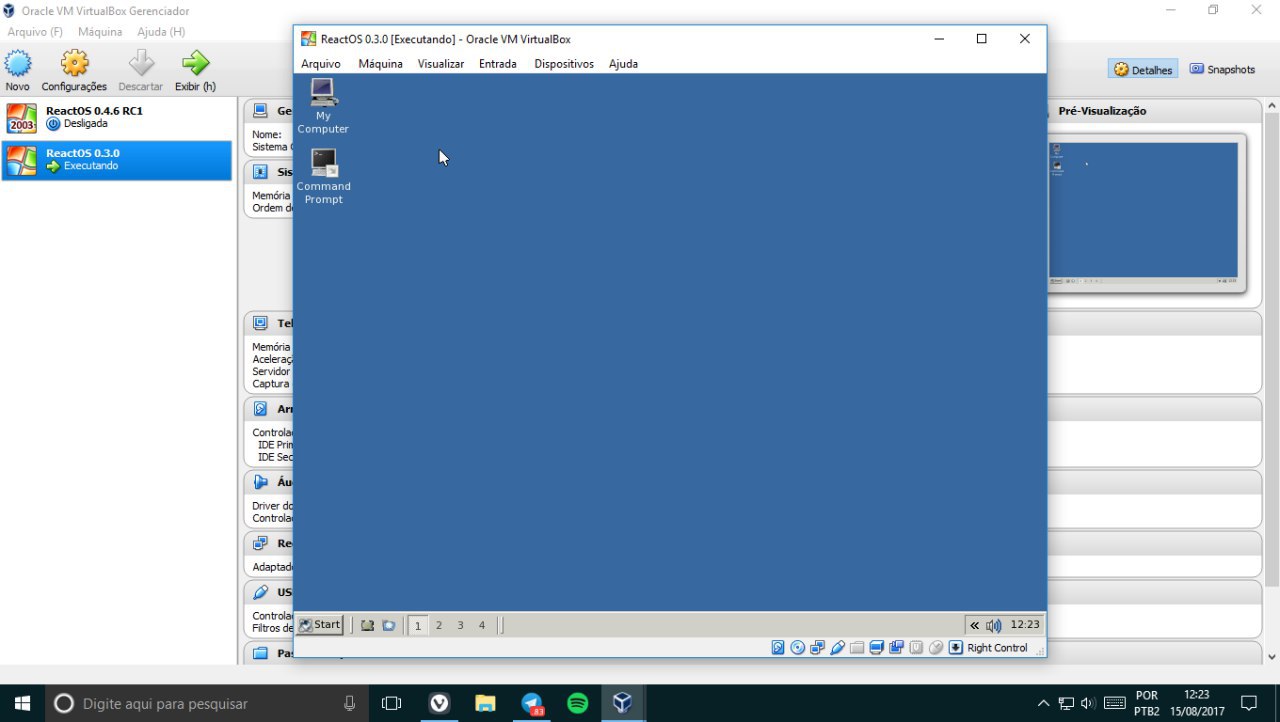This screenshot has height=722, width=1280.
Task: Click the network adapters status icon
Action: point(818,648)
